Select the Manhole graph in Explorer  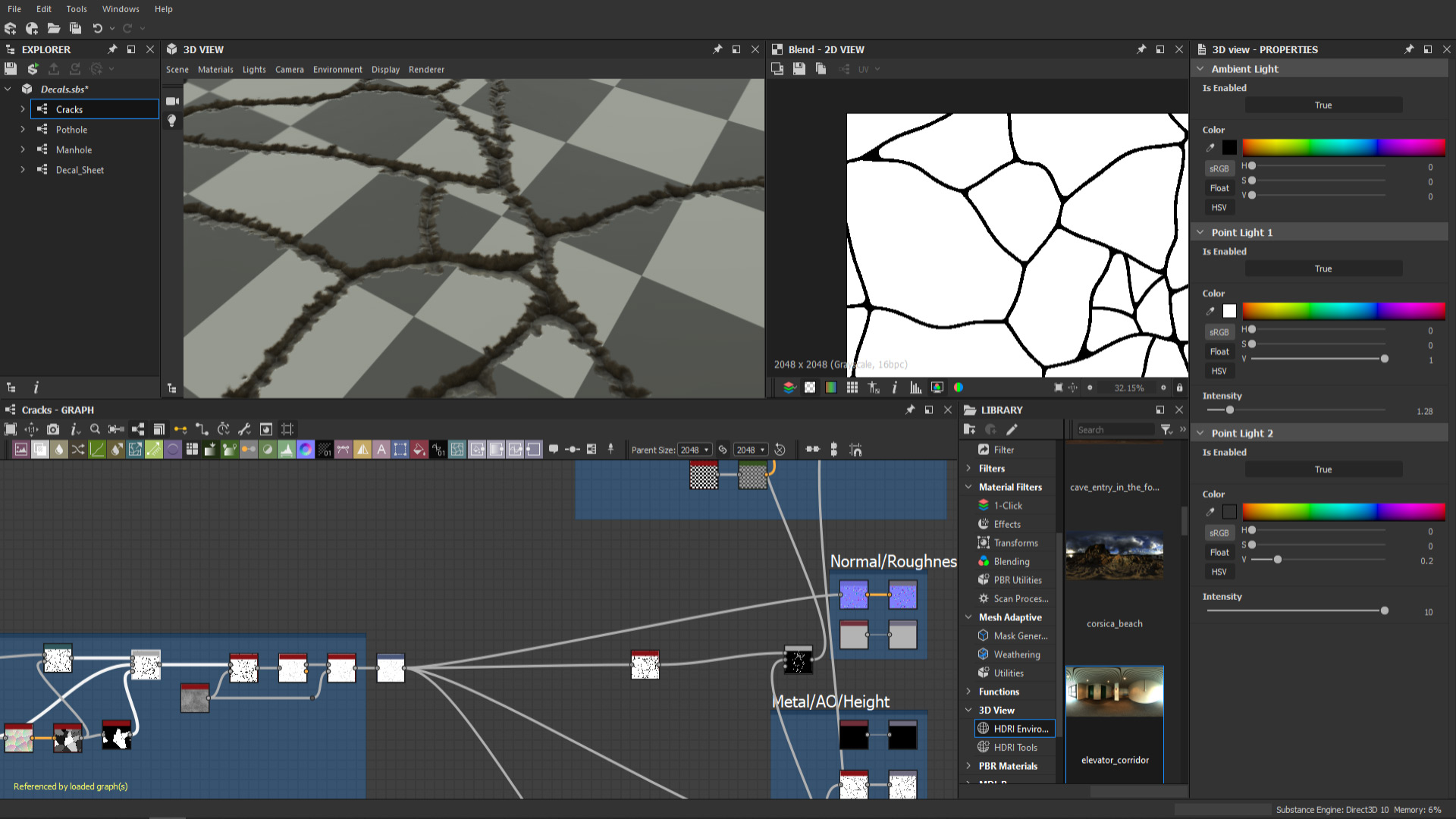pyautogui.click(x=74, y=150)
